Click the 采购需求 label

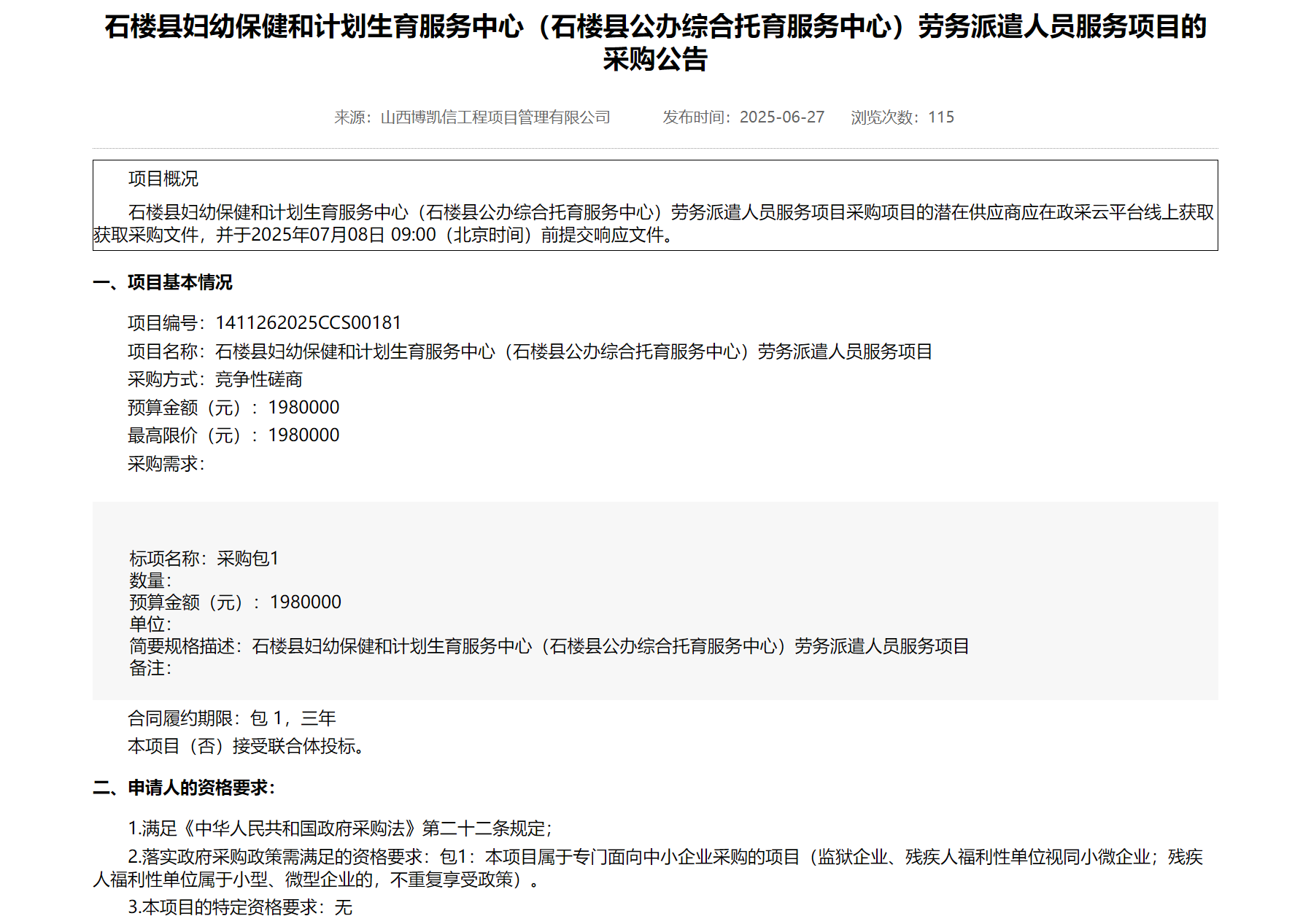(166, 464)
